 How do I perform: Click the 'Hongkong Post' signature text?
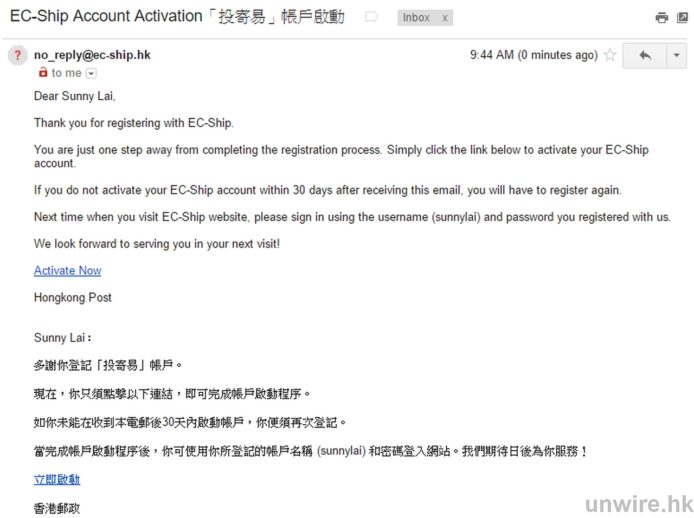point(73,298)
